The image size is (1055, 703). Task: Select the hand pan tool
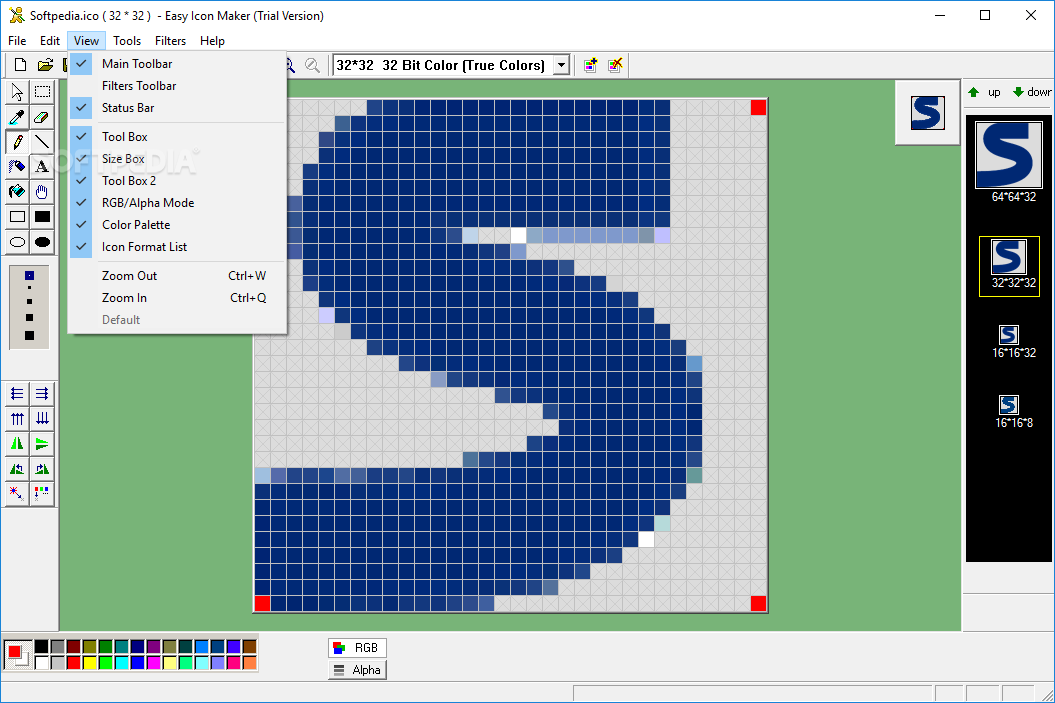(42, 192)
